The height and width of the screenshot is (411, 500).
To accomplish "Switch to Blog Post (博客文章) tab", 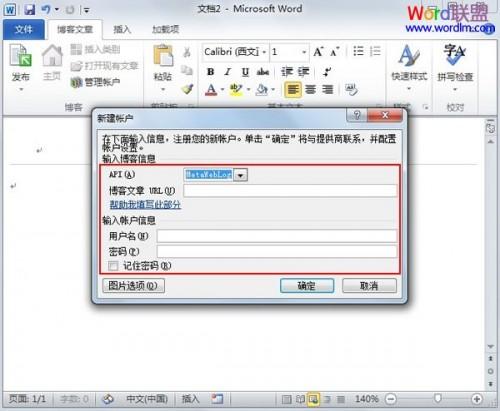I will [x=75, y=30].
